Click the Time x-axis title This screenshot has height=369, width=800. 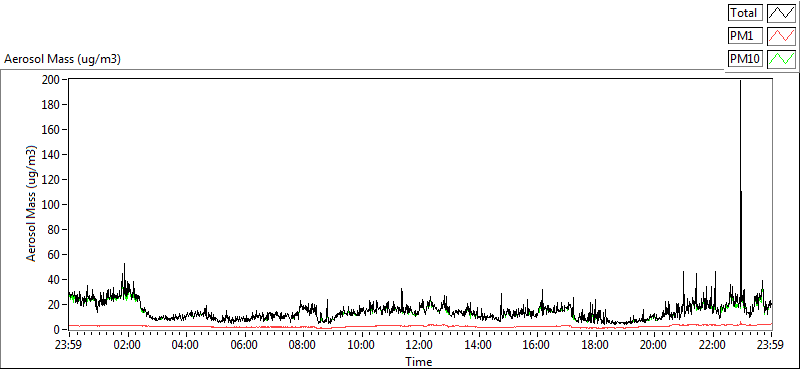click(419, 362)
